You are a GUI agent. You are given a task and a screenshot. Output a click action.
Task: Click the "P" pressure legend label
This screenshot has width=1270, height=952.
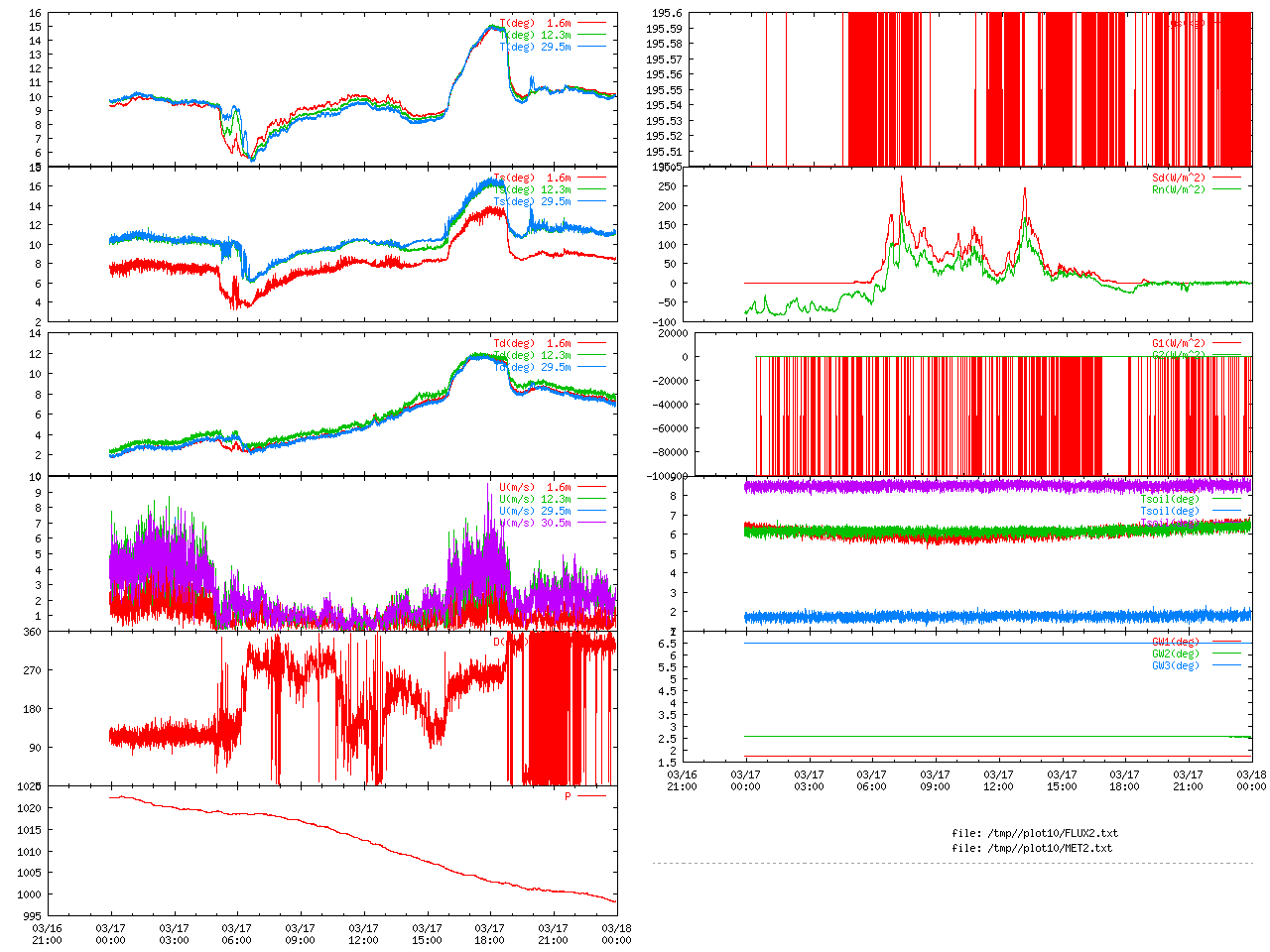click(x=569, y=797)
